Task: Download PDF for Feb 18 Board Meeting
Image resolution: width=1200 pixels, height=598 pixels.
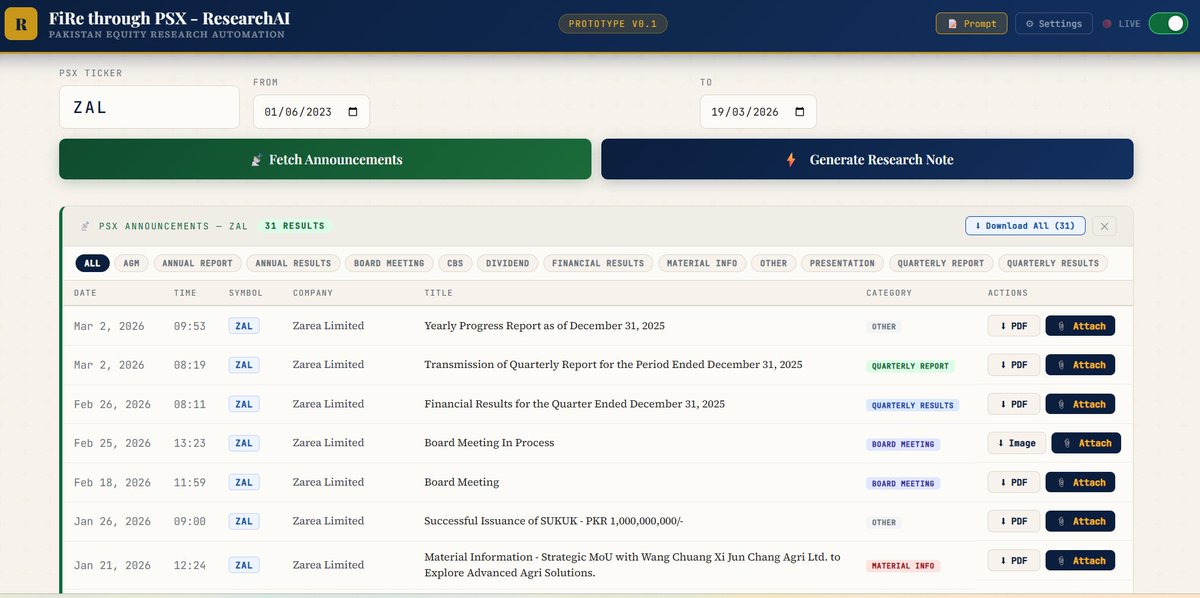Action: point(1013,482)
